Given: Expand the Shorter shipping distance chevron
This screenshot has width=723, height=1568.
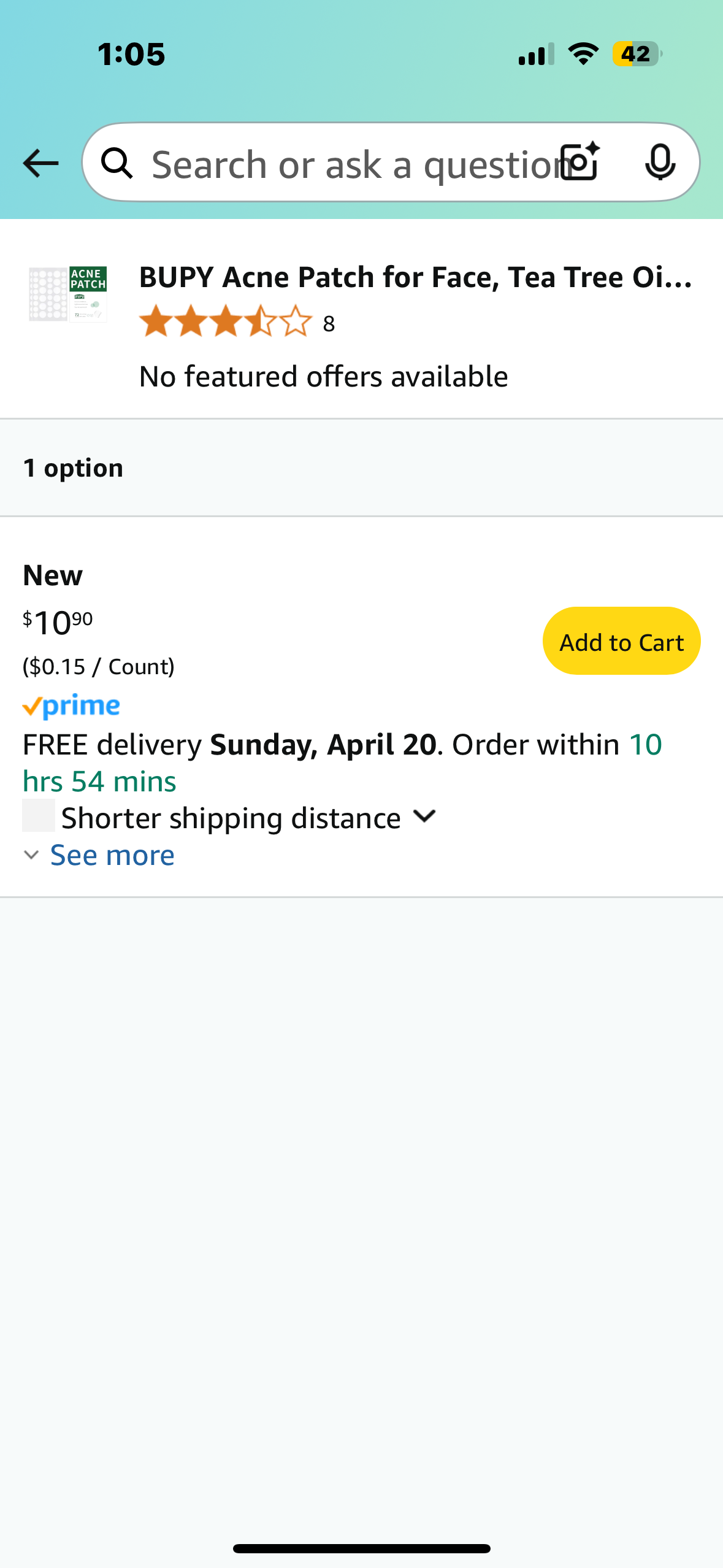Looking at the screenshot, I should point(424,816).
